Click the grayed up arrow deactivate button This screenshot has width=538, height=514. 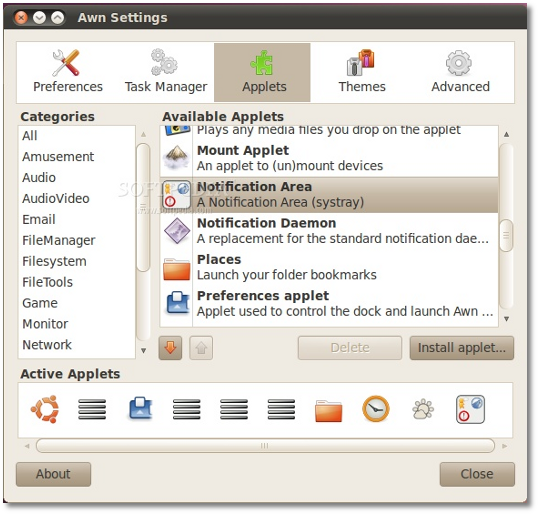[x=201, y=348]
